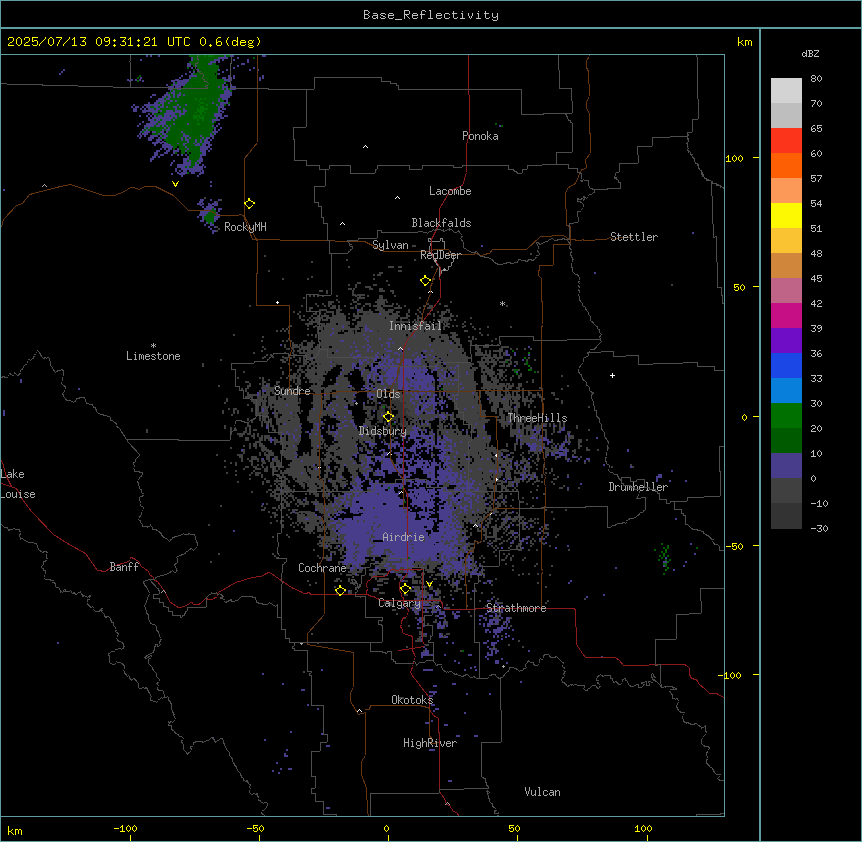Image resolution: width=862 pixels, height=842 pixels.
Task: Click the Base_Reflectivity title
Action: click(x=431, y=15)
